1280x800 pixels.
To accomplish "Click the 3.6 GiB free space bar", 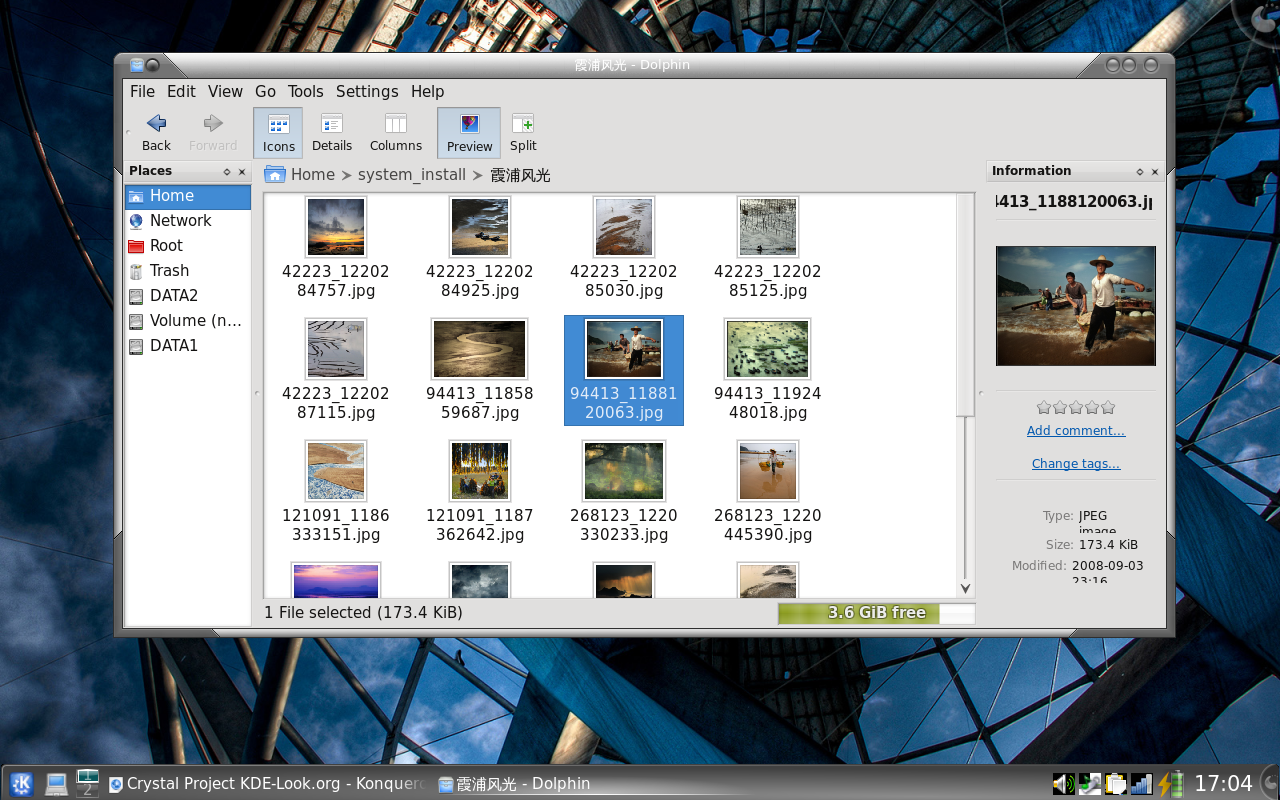I will (876, 613).
